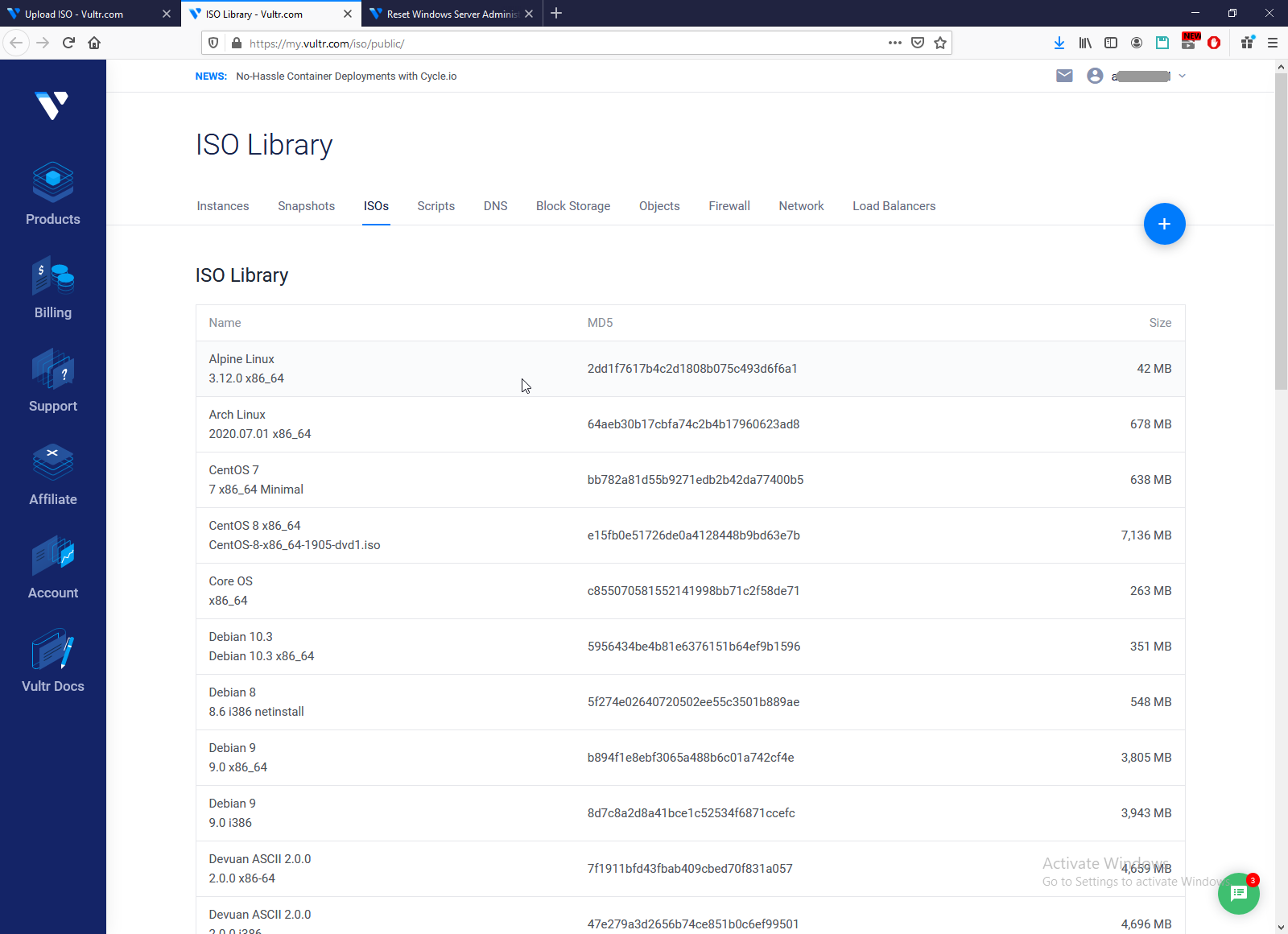Toggle the browser sidebar view icon
The image size is (1288, 934).
coord(1111,43)
